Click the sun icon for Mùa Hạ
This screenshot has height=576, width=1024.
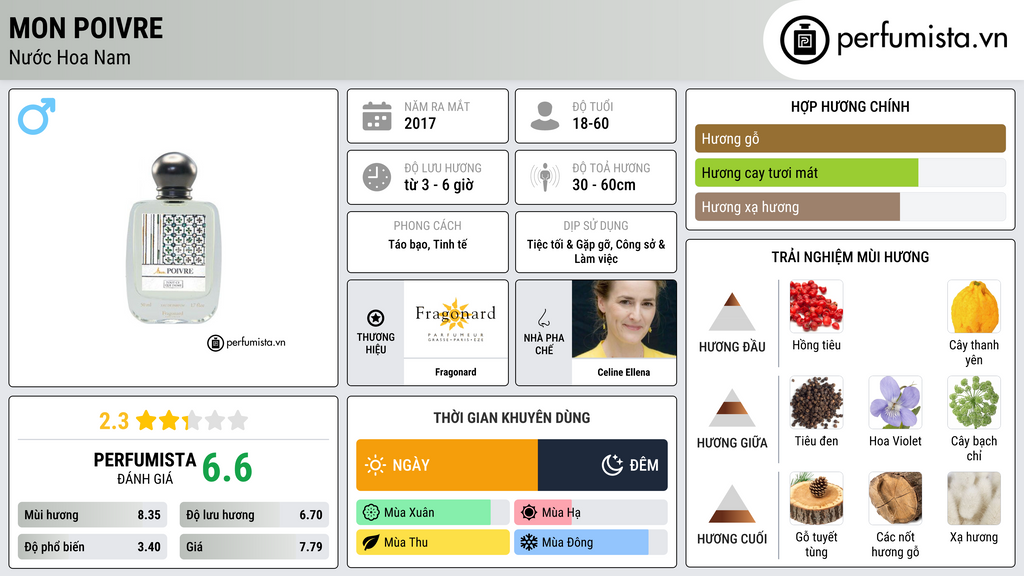[x=529, y=513]
